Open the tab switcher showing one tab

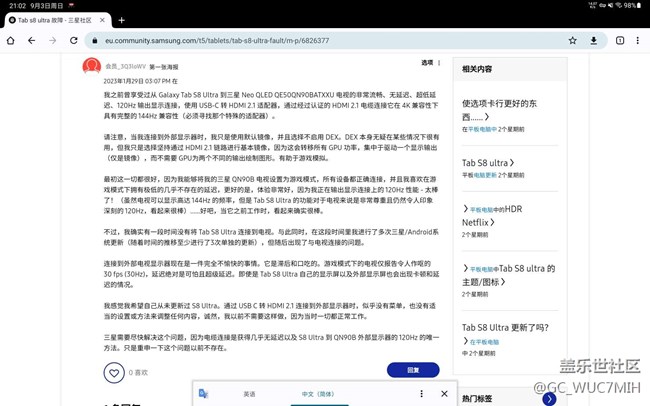(x=620, y=41)
